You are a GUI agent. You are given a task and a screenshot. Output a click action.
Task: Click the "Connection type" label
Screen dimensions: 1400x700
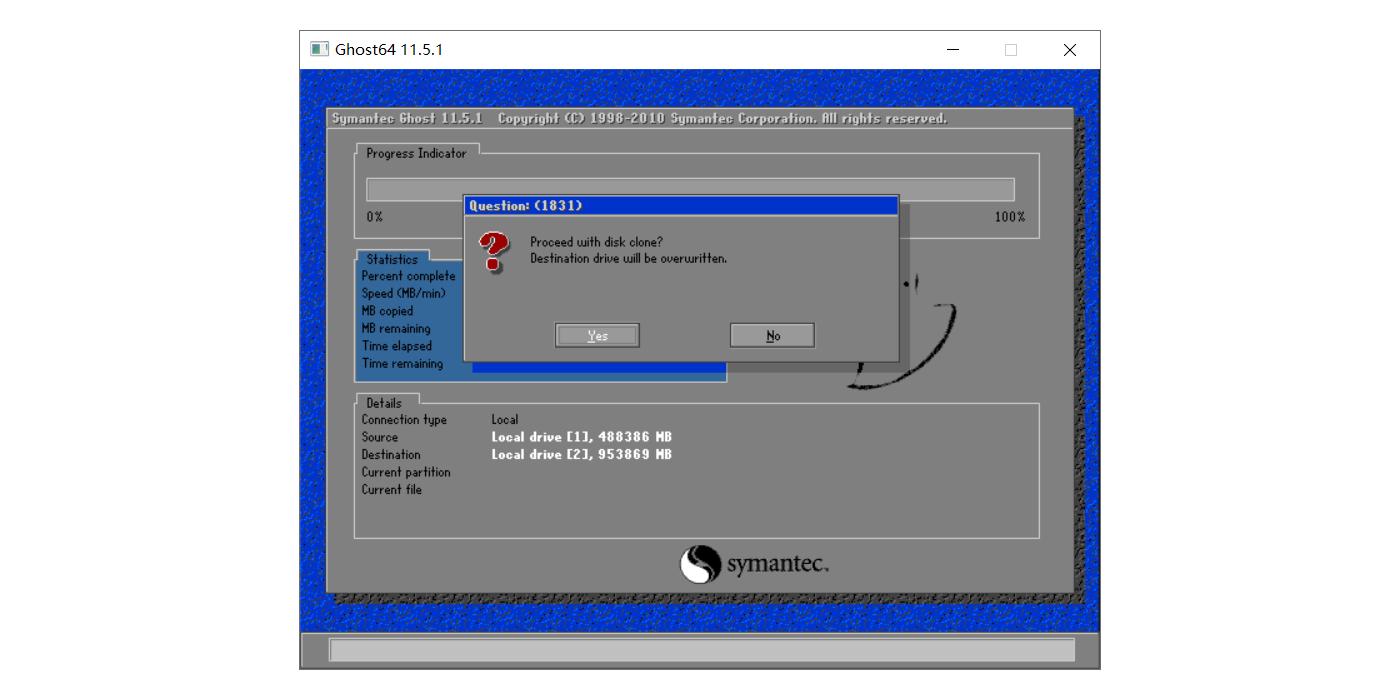click(404, 420)
